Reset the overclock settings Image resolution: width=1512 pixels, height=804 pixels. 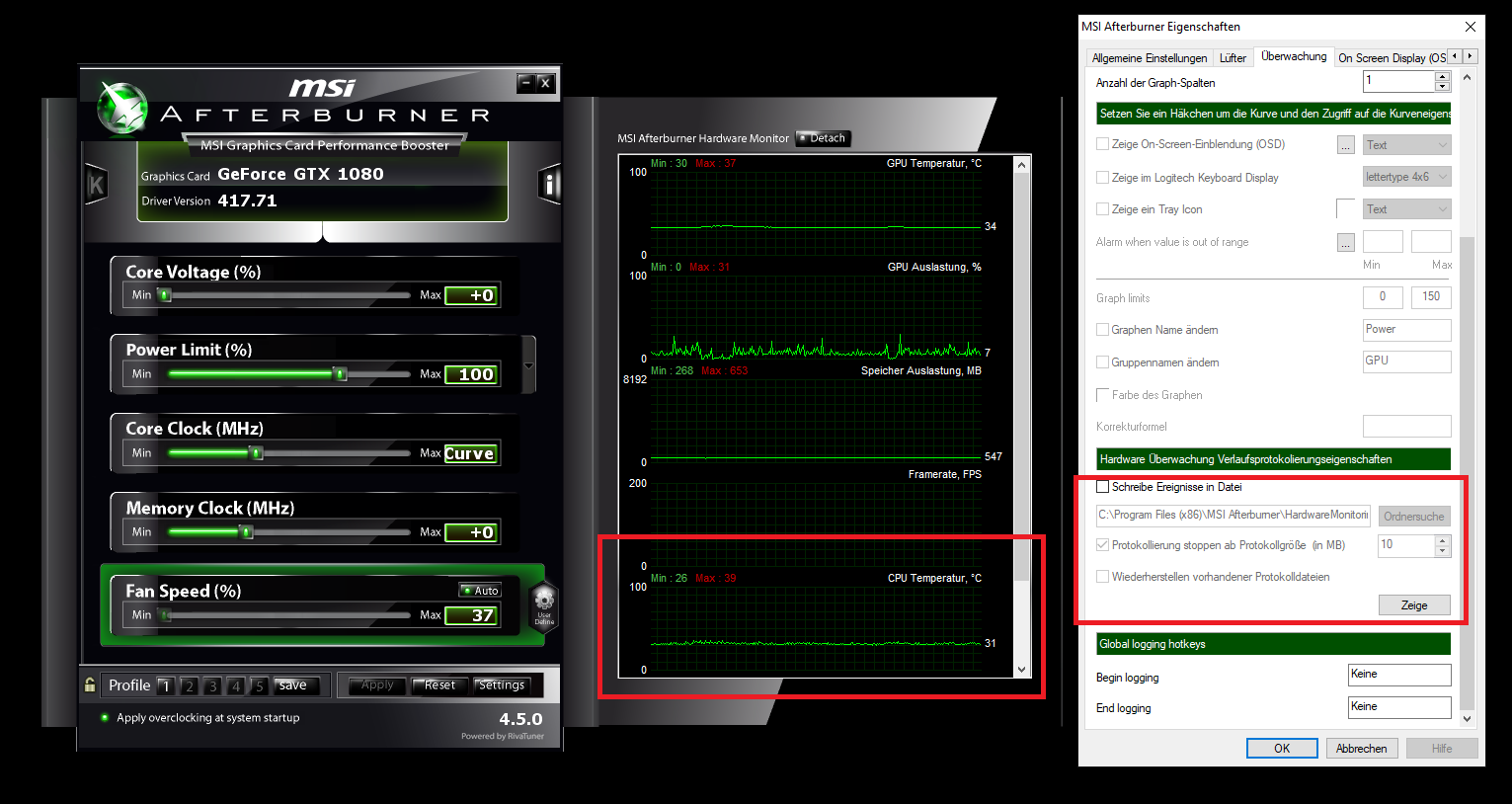pos(439,685)
